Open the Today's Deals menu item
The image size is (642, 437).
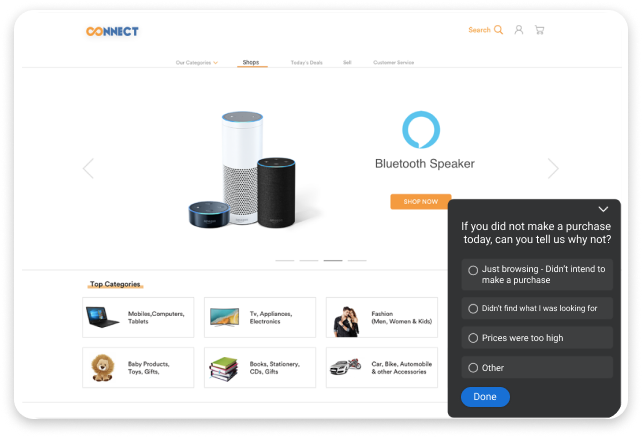307,63
